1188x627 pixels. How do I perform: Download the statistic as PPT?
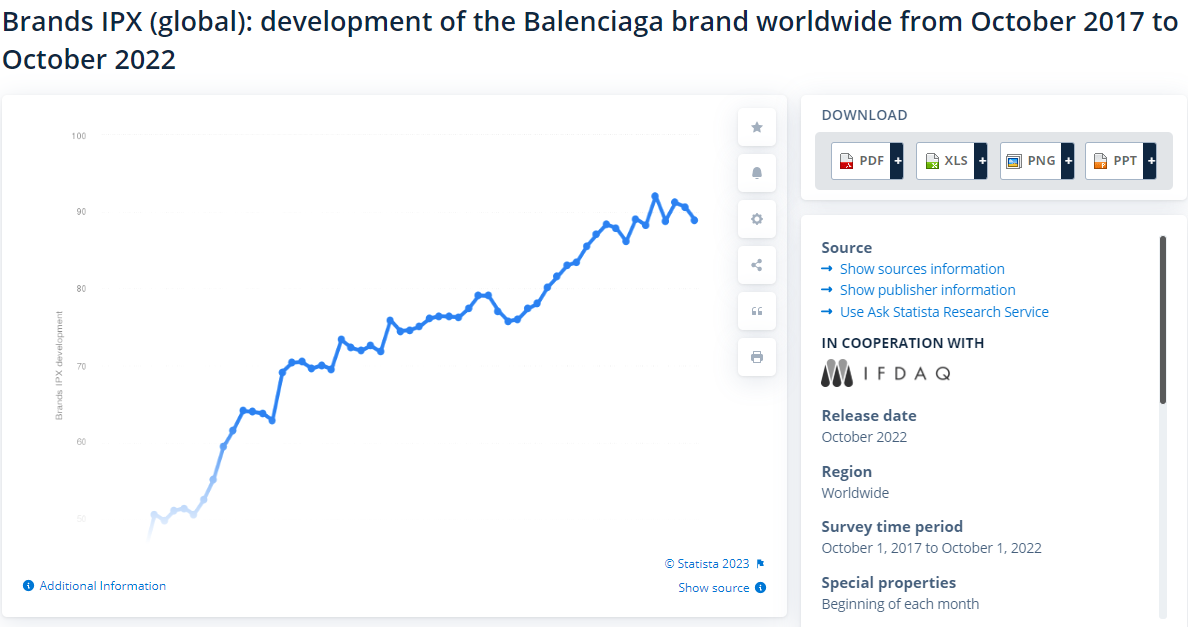click(1115, 161)
